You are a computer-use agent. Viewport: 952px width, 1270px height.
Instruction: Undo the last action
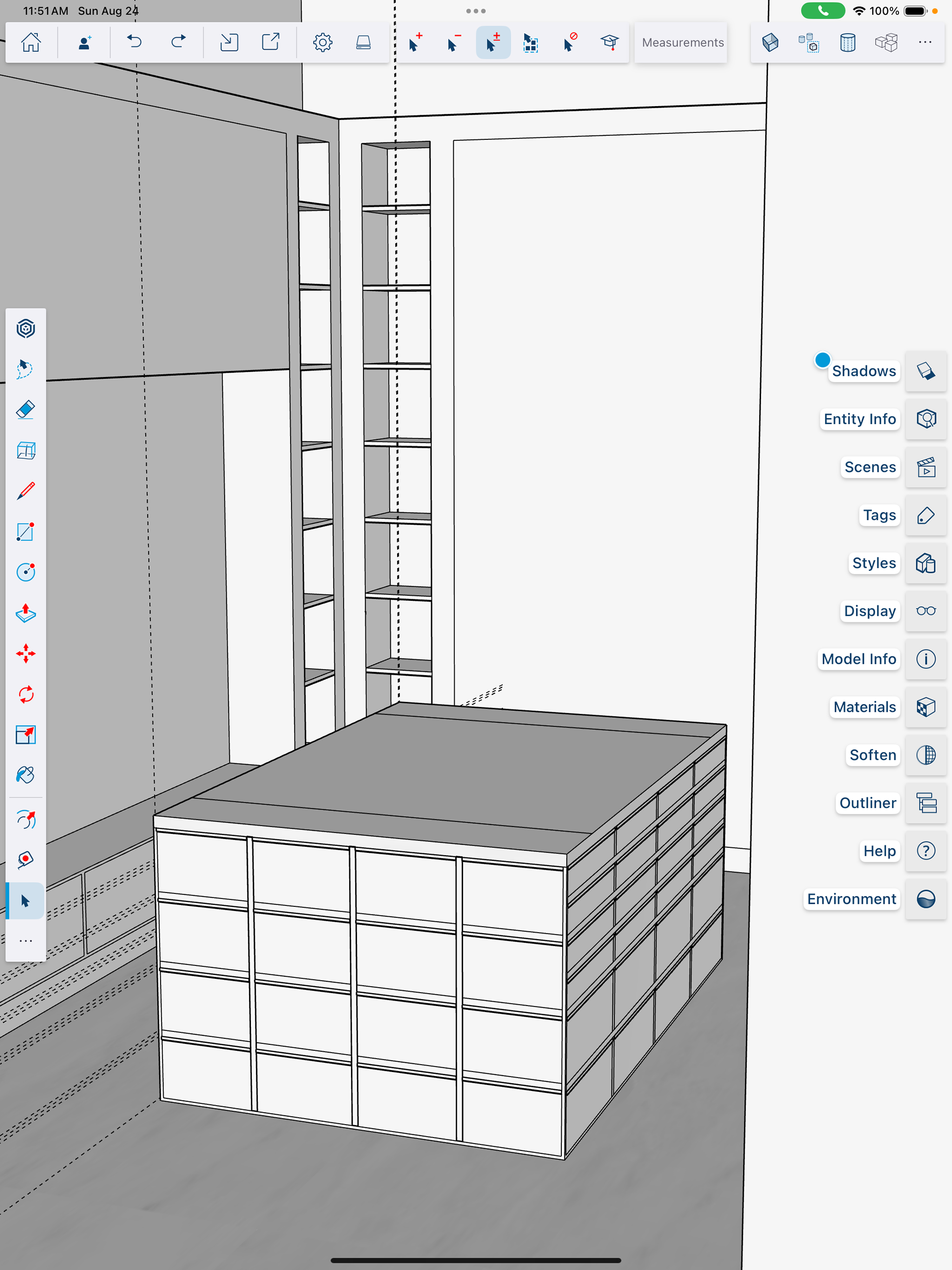coord(134,43)
